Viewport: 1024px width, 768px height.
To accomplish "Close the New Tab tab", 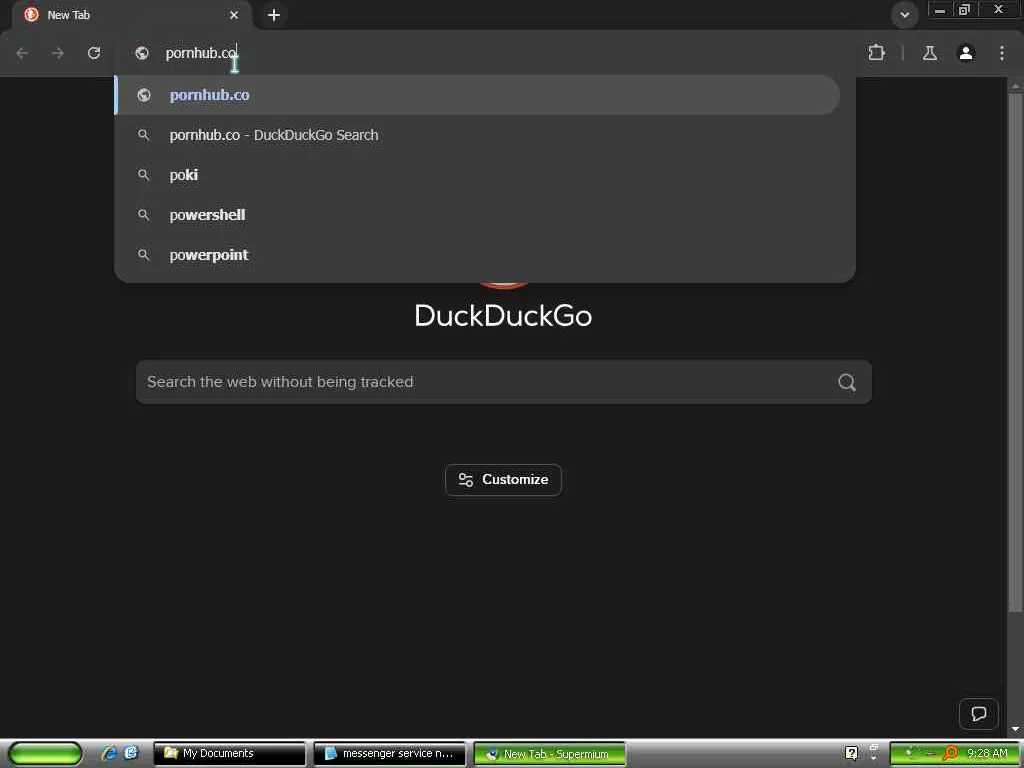I will (234, 14).
